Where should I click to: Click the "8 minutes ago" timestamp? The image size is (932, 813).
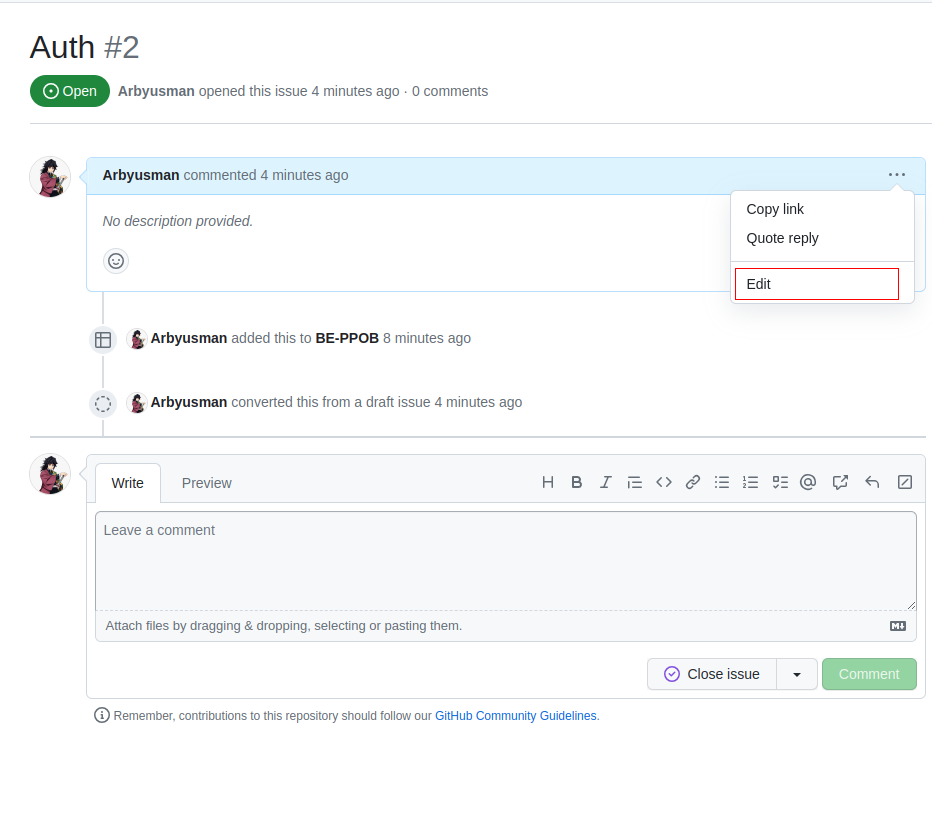[427, 338]
